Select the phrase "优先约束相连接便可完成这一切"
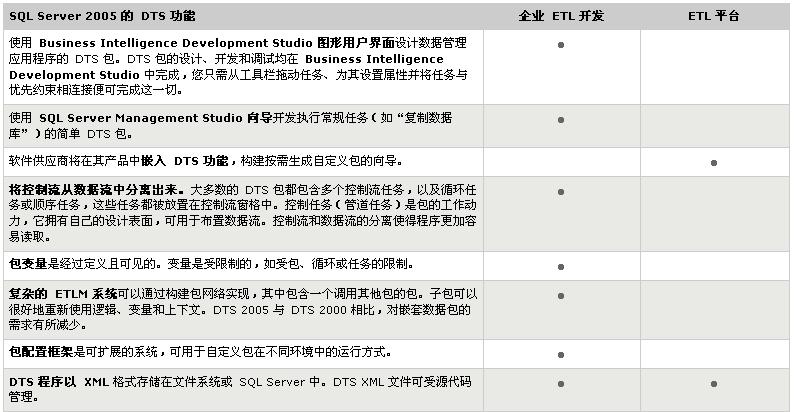 [93, 90]
